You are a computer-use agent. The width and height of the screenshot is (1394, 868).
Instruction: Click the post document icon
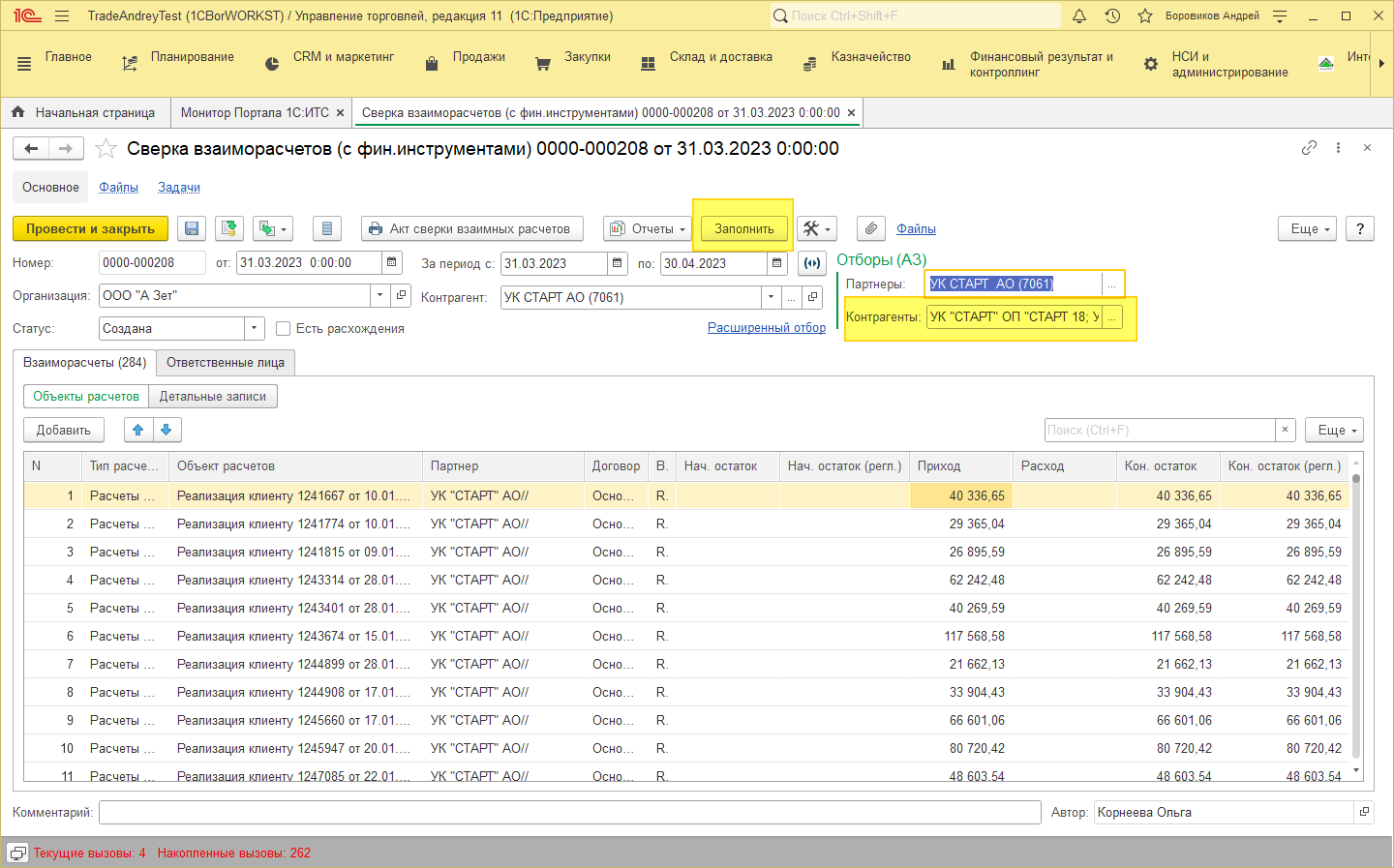tap(229, 228)
